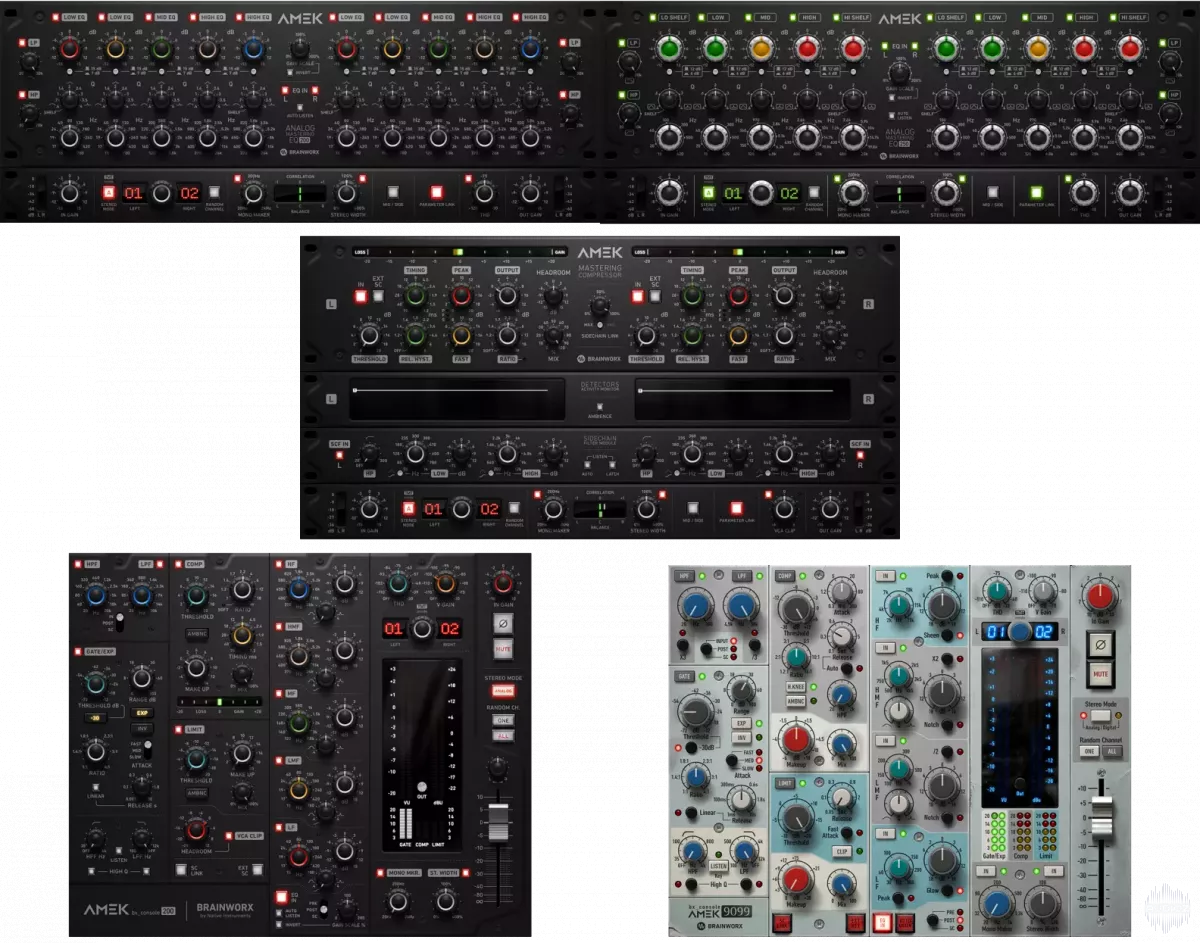Click the blue channel selector knob on AMEK 9099
Viewport: 1200px width, 943px height.
pos(1019,632)
